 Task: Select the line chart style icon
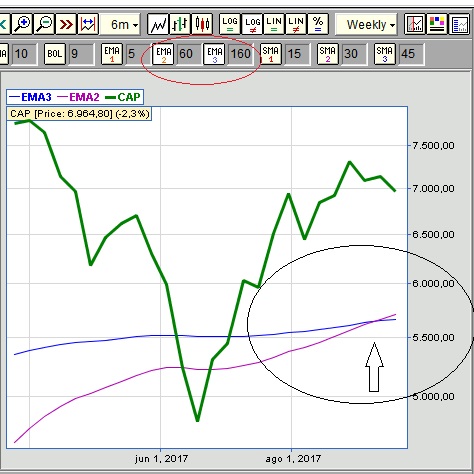[158, 24]
